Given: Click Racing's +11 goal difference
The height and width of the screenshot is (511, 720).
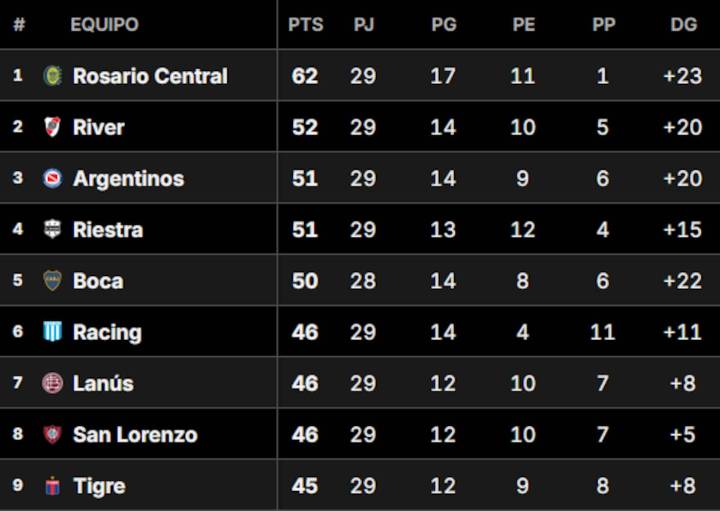Looking at the screenshot, I should pos(682,332).
